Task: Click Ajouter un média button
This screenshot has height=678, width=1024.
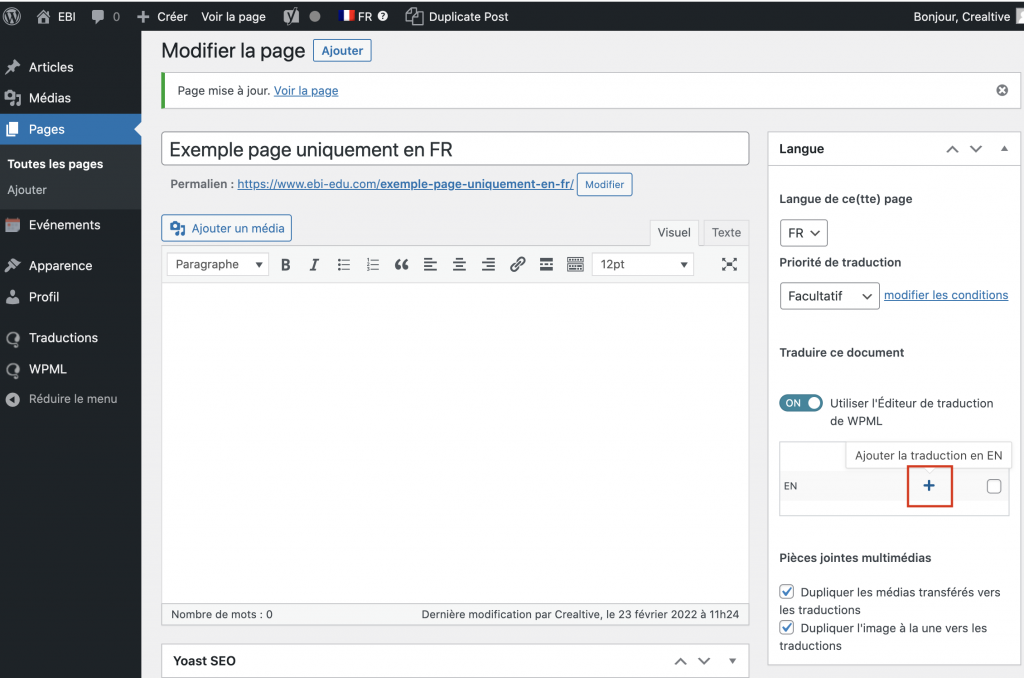Action: tap(227, 229)
